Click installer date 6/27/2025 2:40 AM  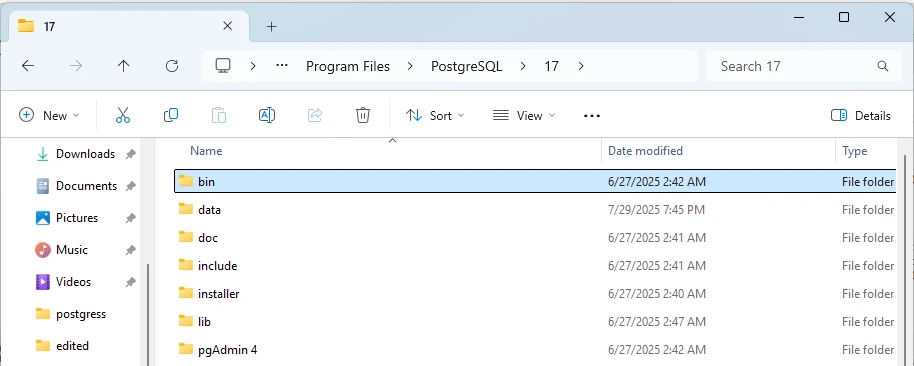[x=656, y=294]
